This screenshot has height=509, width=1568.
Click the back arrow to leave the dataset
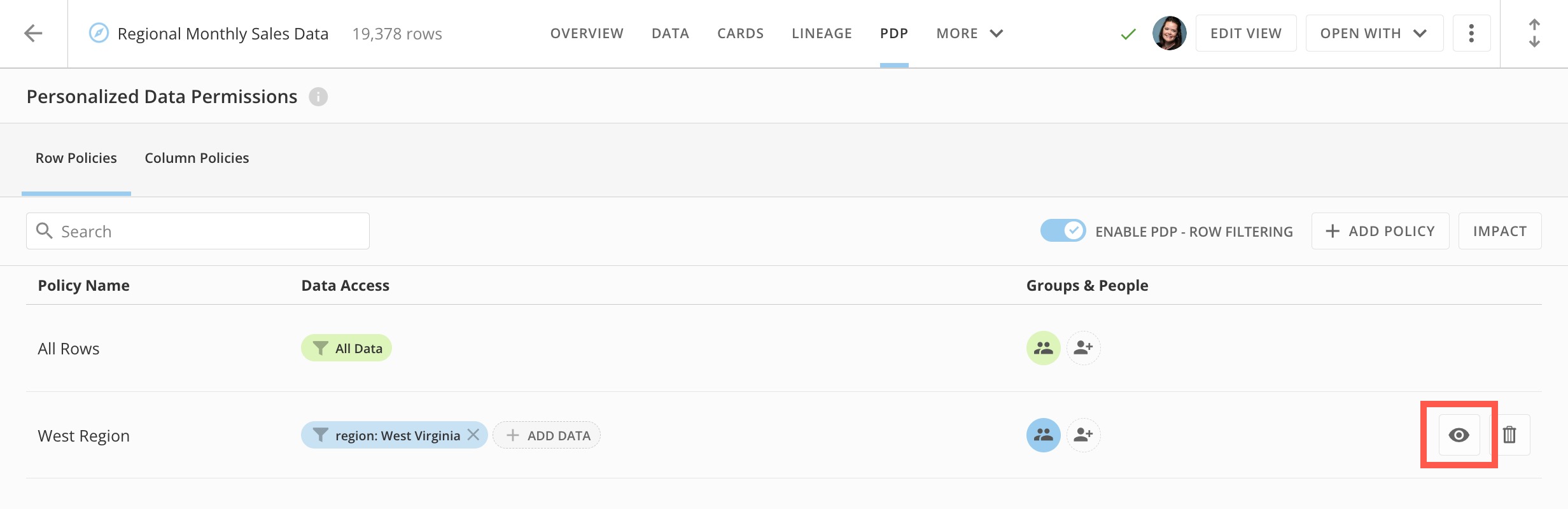coord(34,33)
